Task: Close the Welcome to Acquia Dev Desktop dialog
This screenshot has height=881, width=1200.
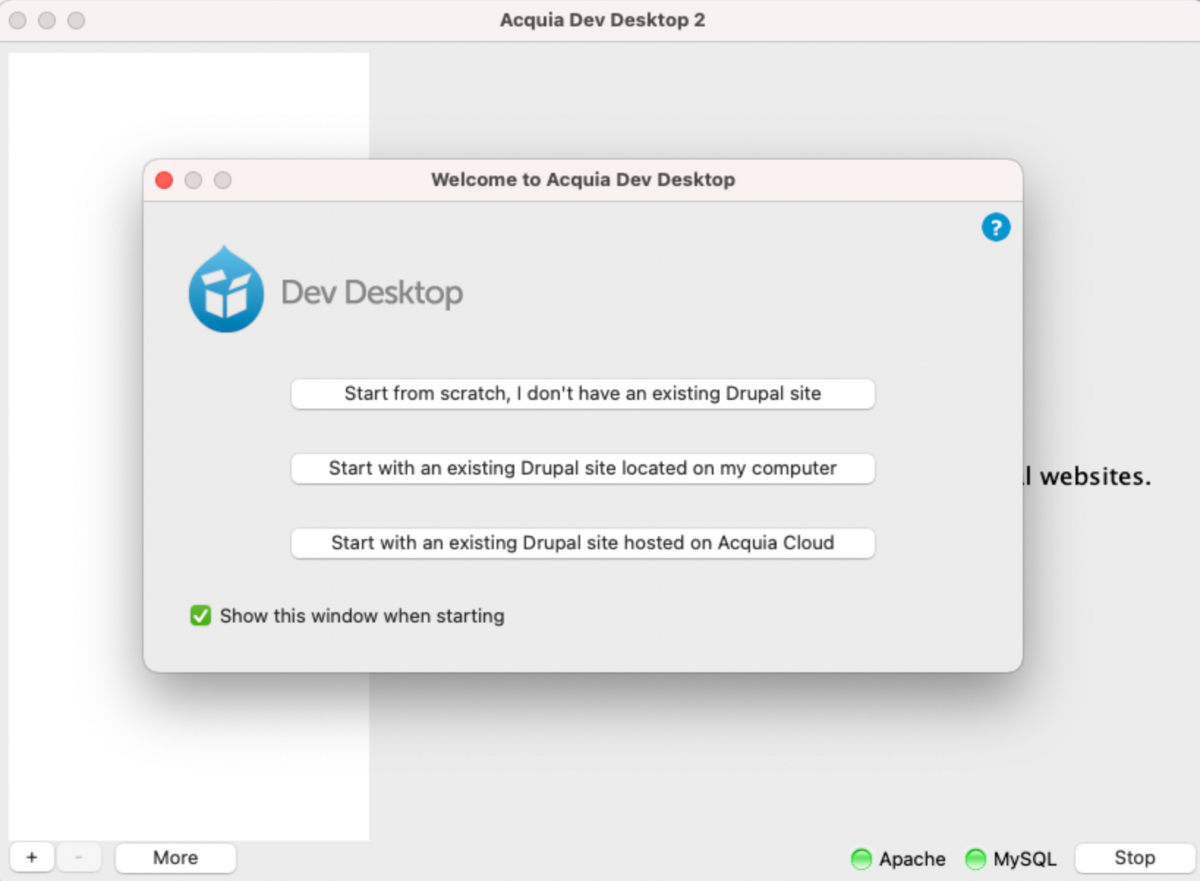Action: pyautogui.click(x=164, y=180)
